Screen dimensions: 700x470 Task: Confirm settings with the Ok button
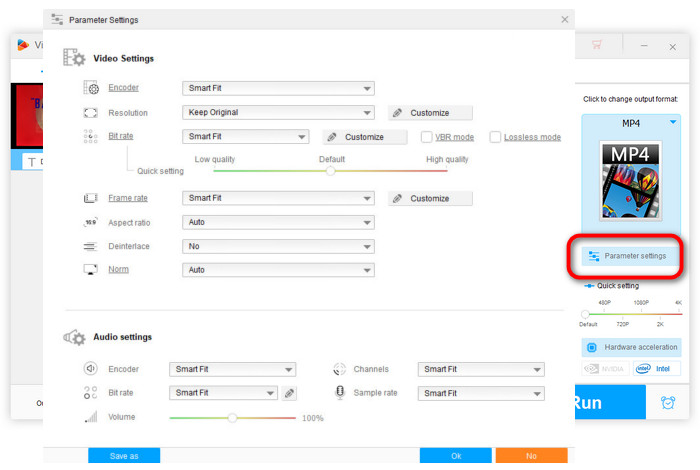click(x=456, y=456)
